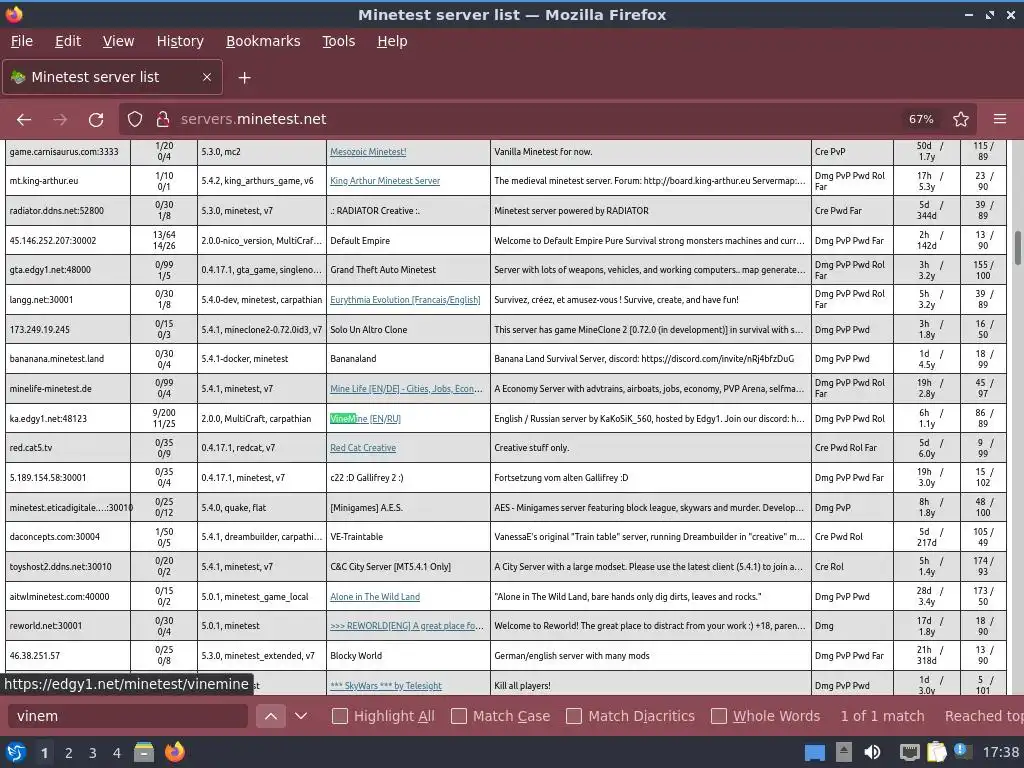Open the Mesozoic Minetest! link
The width and height of the screenshot is (1024, 768).
pos(368,152)
